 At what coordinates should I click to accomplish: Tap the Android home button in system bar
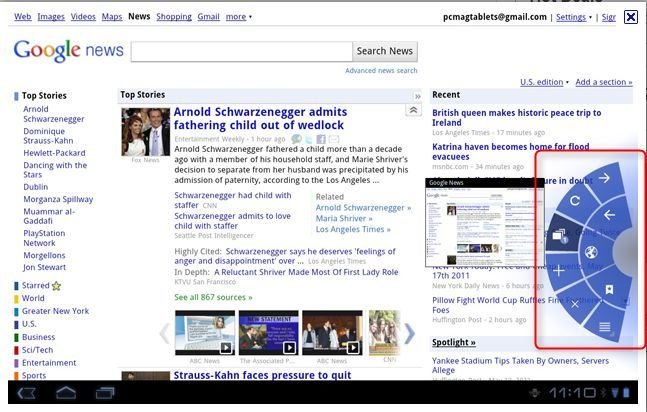point(66,393)
